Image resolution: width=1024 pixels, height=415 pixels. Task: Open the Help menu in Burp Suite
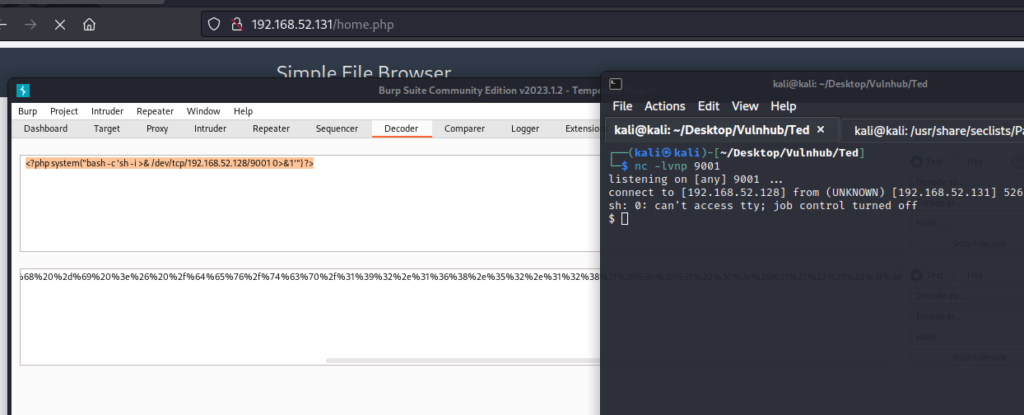point(243,111)
